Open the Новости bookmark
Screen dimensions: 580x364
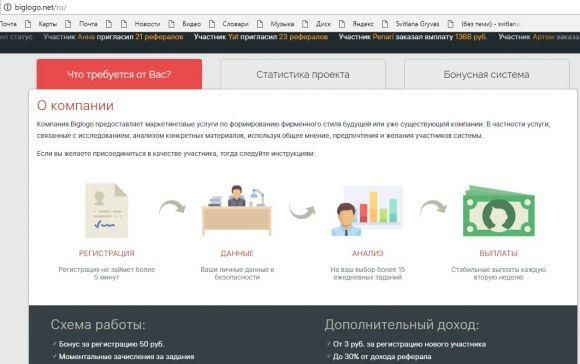pyautogui.click(x=147, y=24)
